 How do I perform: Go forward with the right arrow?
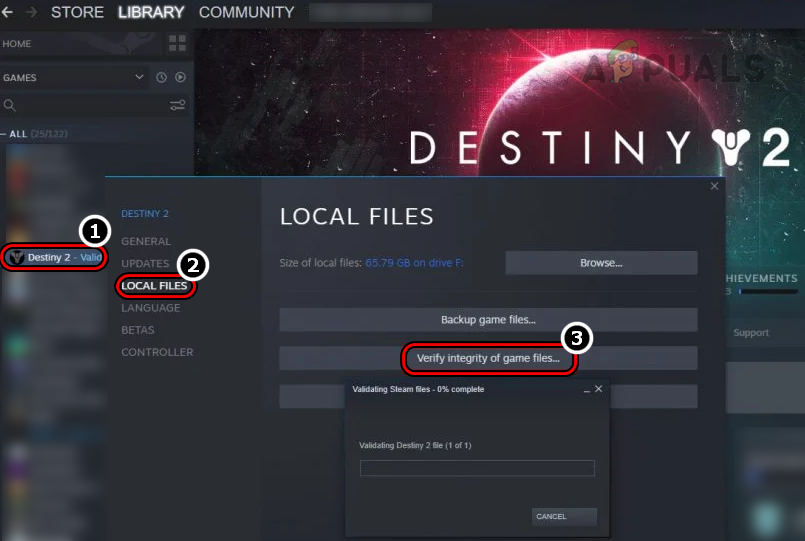click(31, 12)
